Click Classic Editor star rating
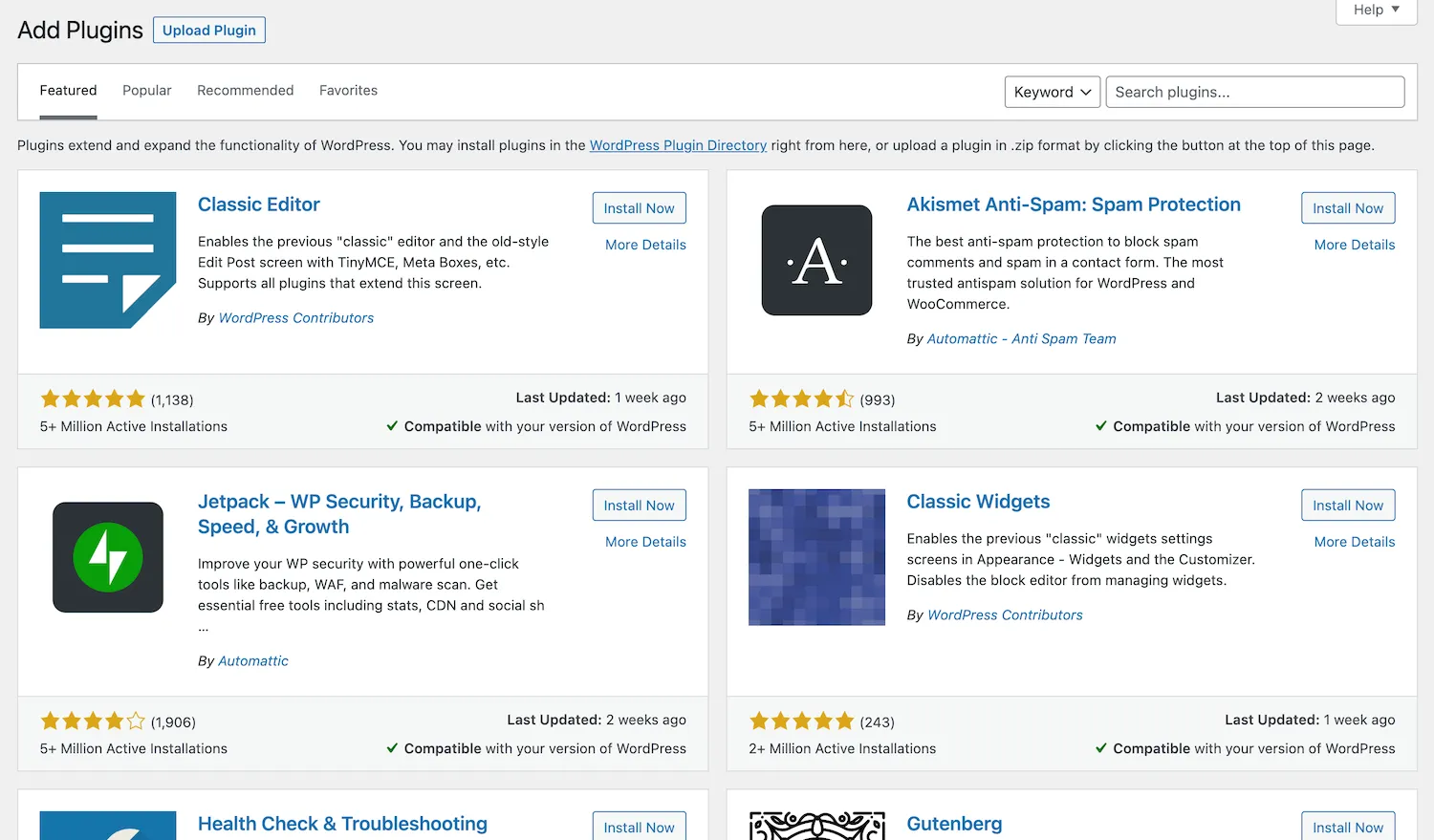This screenshot has height=840, width=1434. click(x=93, y=399)
